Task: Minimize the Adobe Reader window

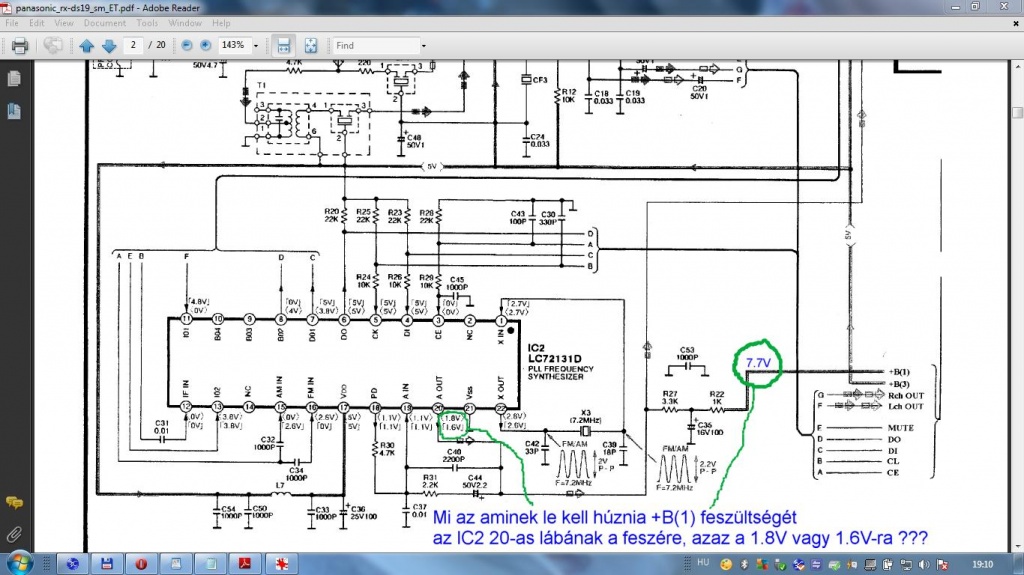Action: pyautogui.click(x=955, y=7)
